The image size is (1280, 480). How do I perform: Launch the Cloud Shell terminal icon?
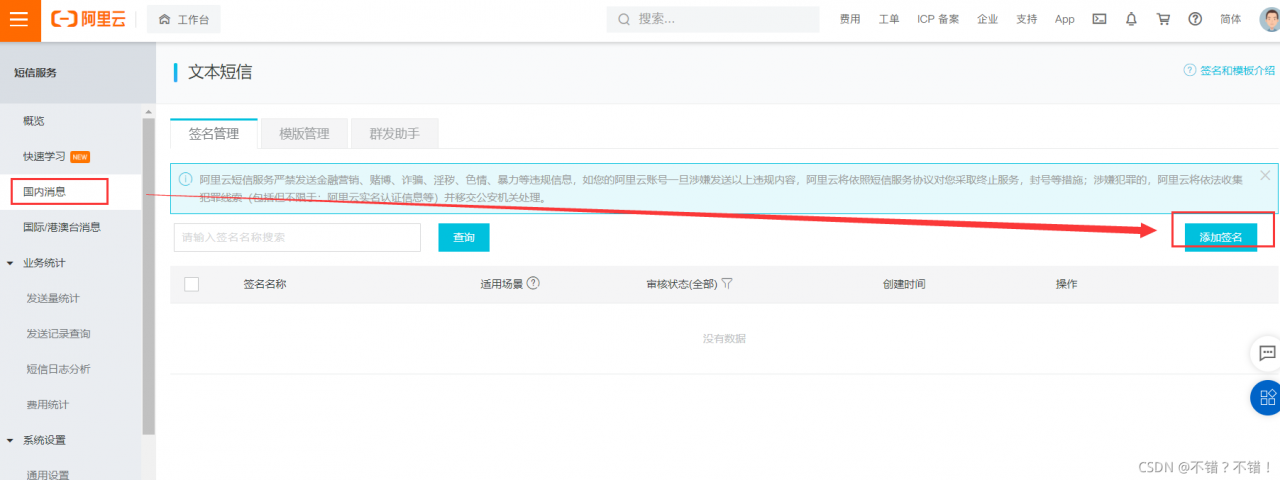click(1099, 19)
